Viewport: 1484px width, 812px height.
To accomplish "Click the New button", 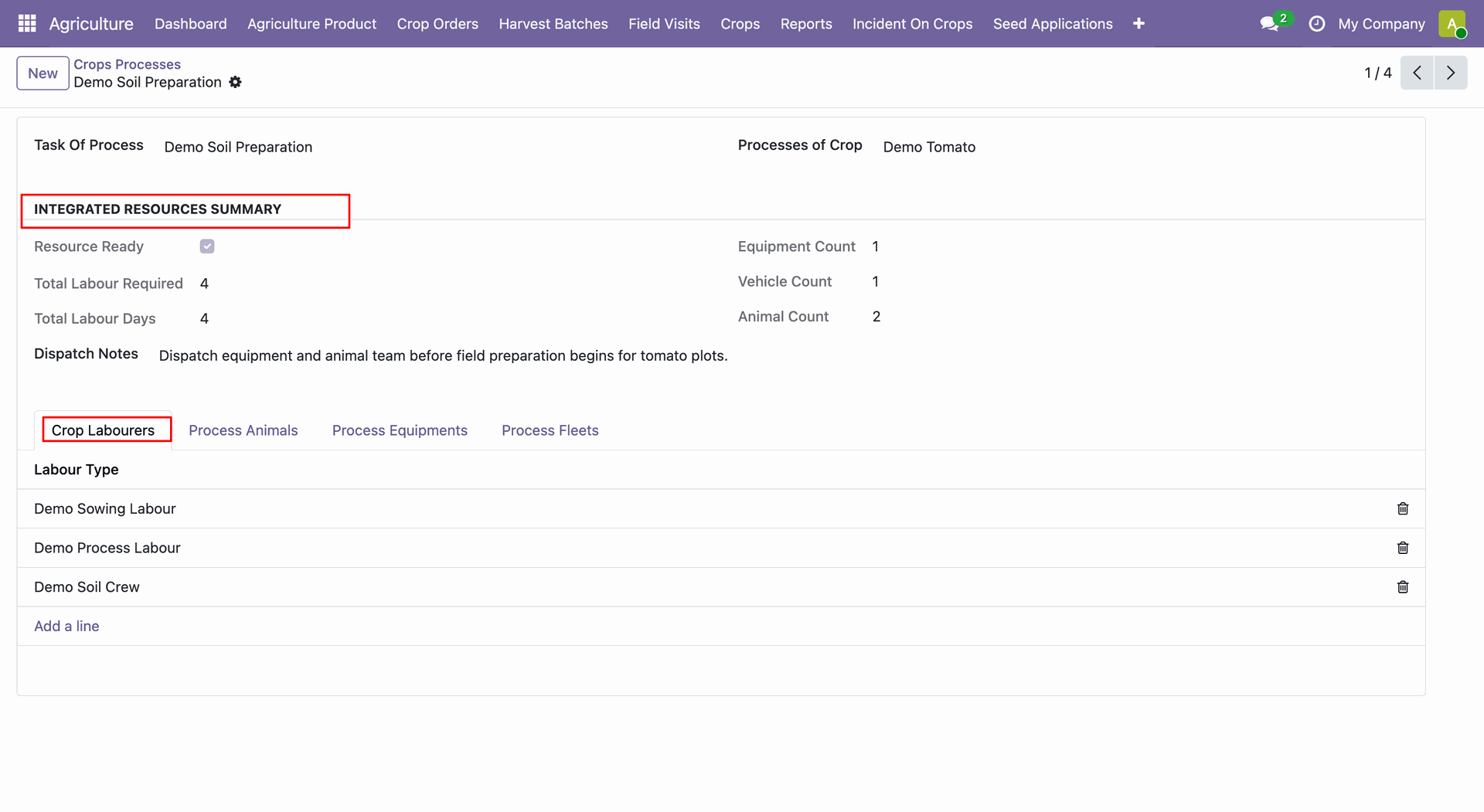I will point(43,73).
